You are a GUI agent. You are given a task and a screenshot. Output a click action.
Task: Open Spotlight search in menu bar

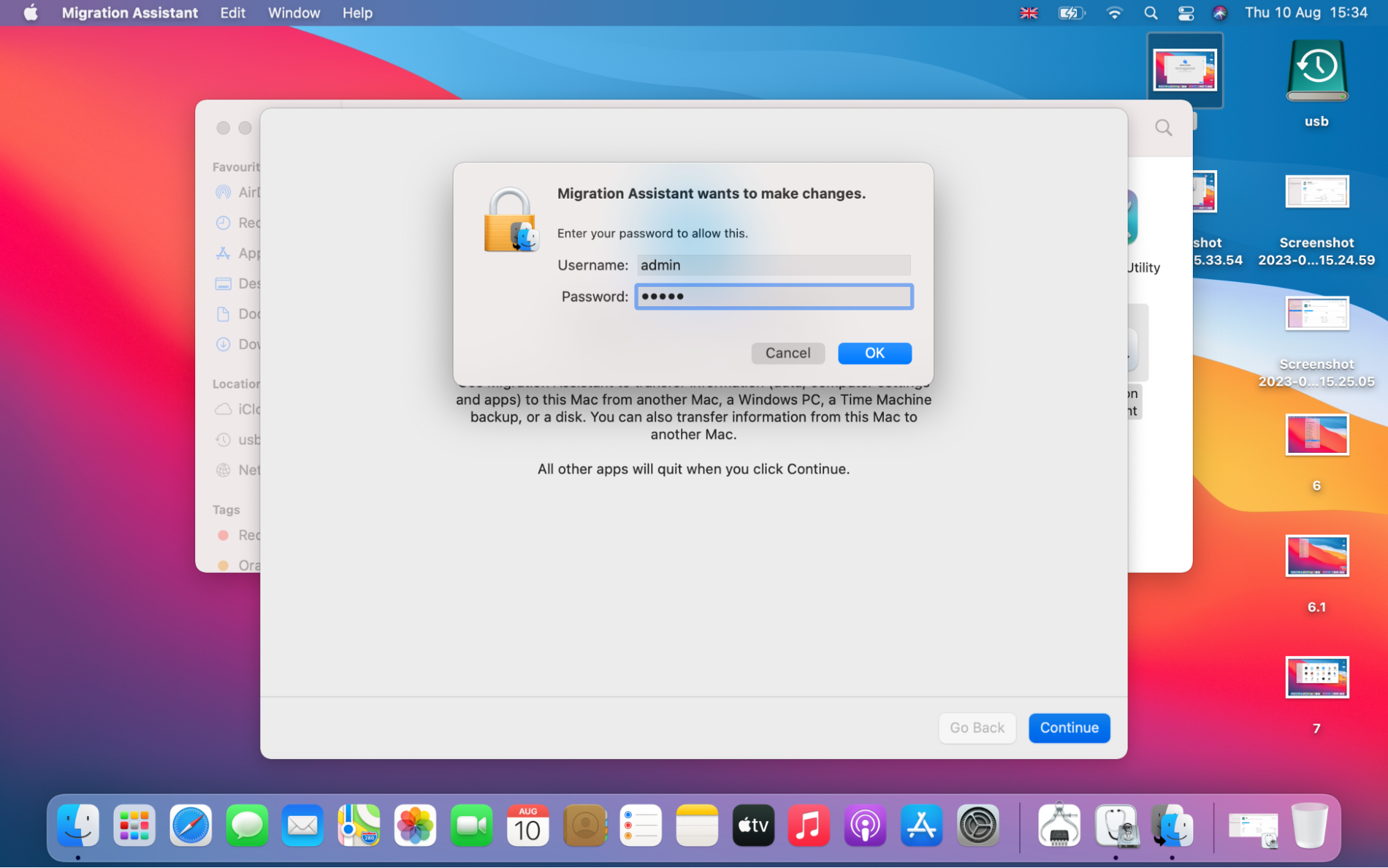1151,12
